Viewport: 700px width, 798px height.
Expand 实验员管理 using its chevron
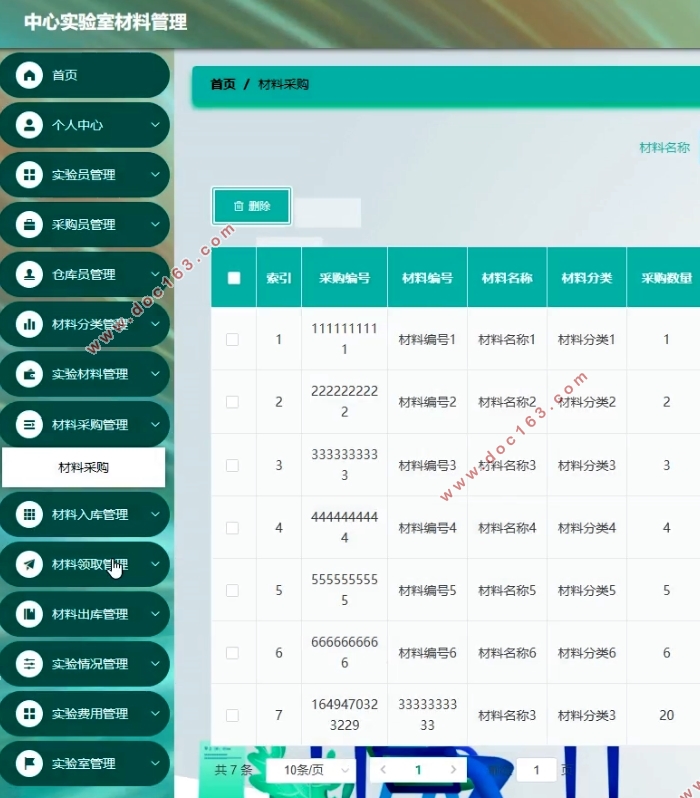(x=155, y=175)
